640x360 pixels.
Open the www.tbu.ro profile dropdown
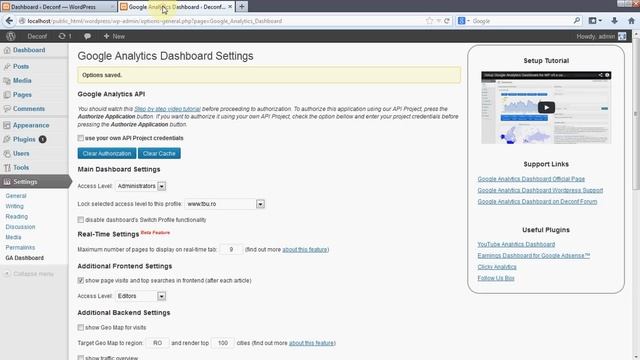[x=224, y=204]
